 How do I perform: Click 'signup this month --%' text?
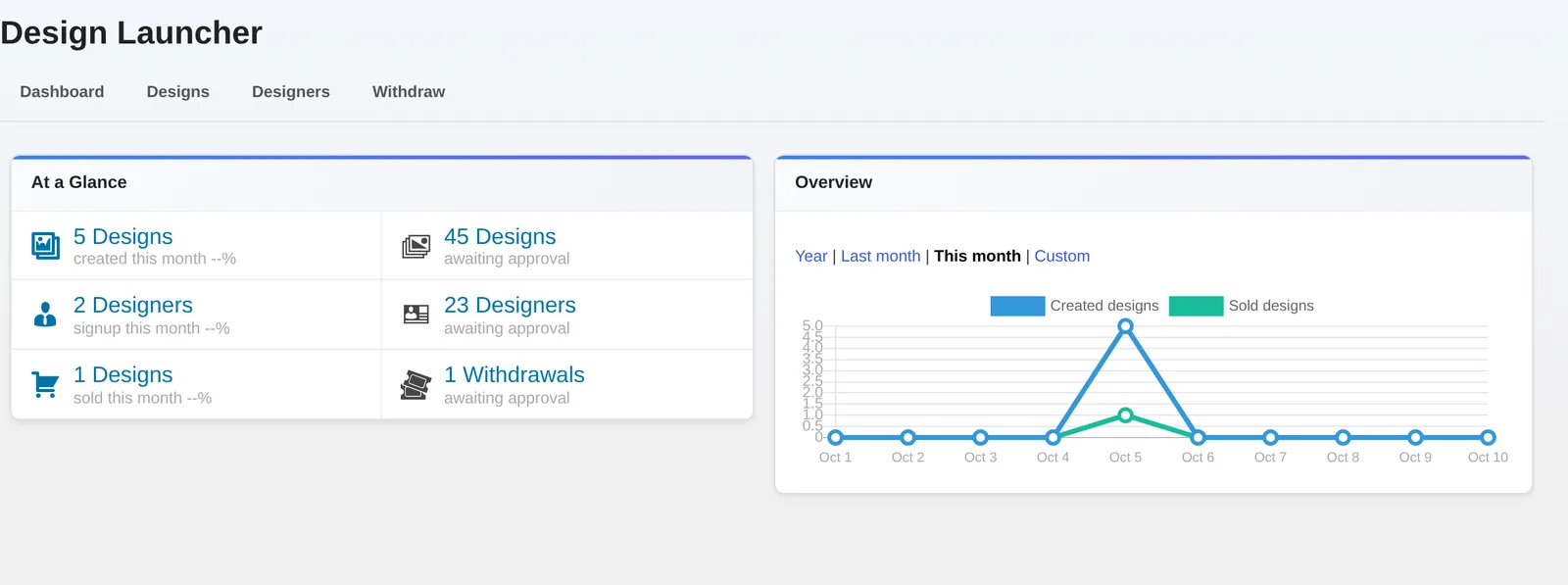tap(152, 328)
